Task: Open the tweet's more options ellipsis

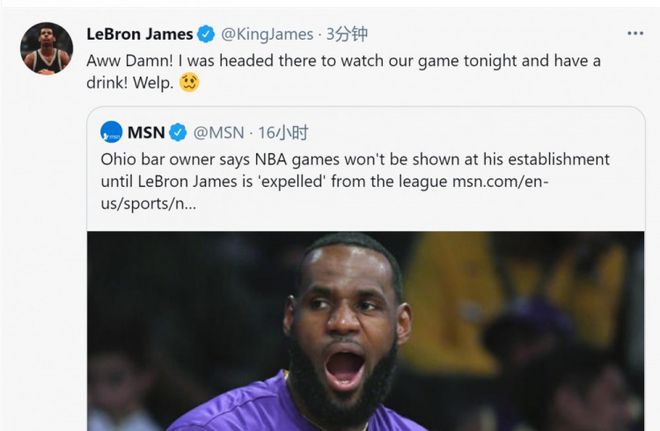Action: [635, 33]
